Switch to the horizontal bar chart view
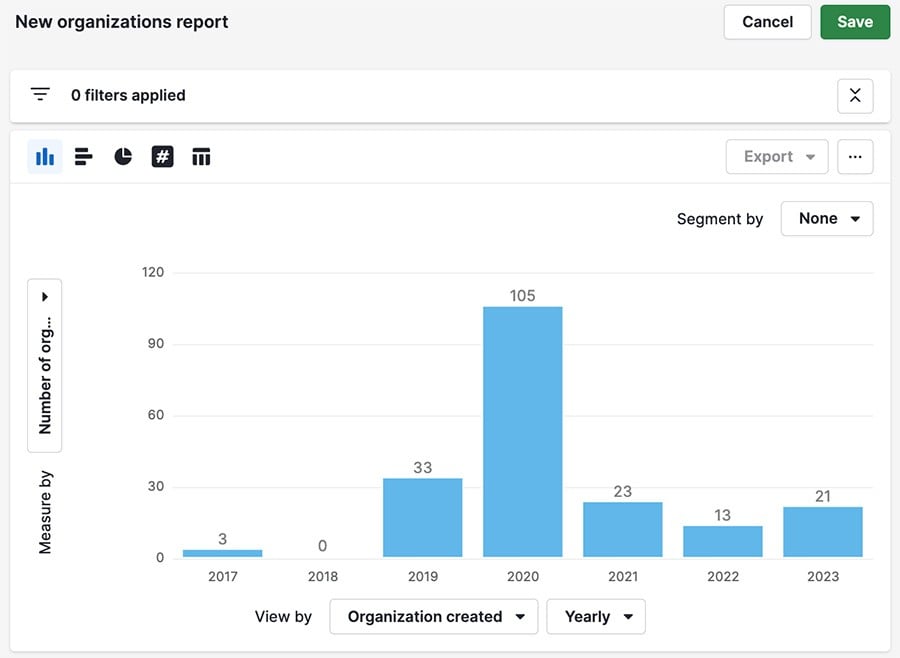 point(83,156)
